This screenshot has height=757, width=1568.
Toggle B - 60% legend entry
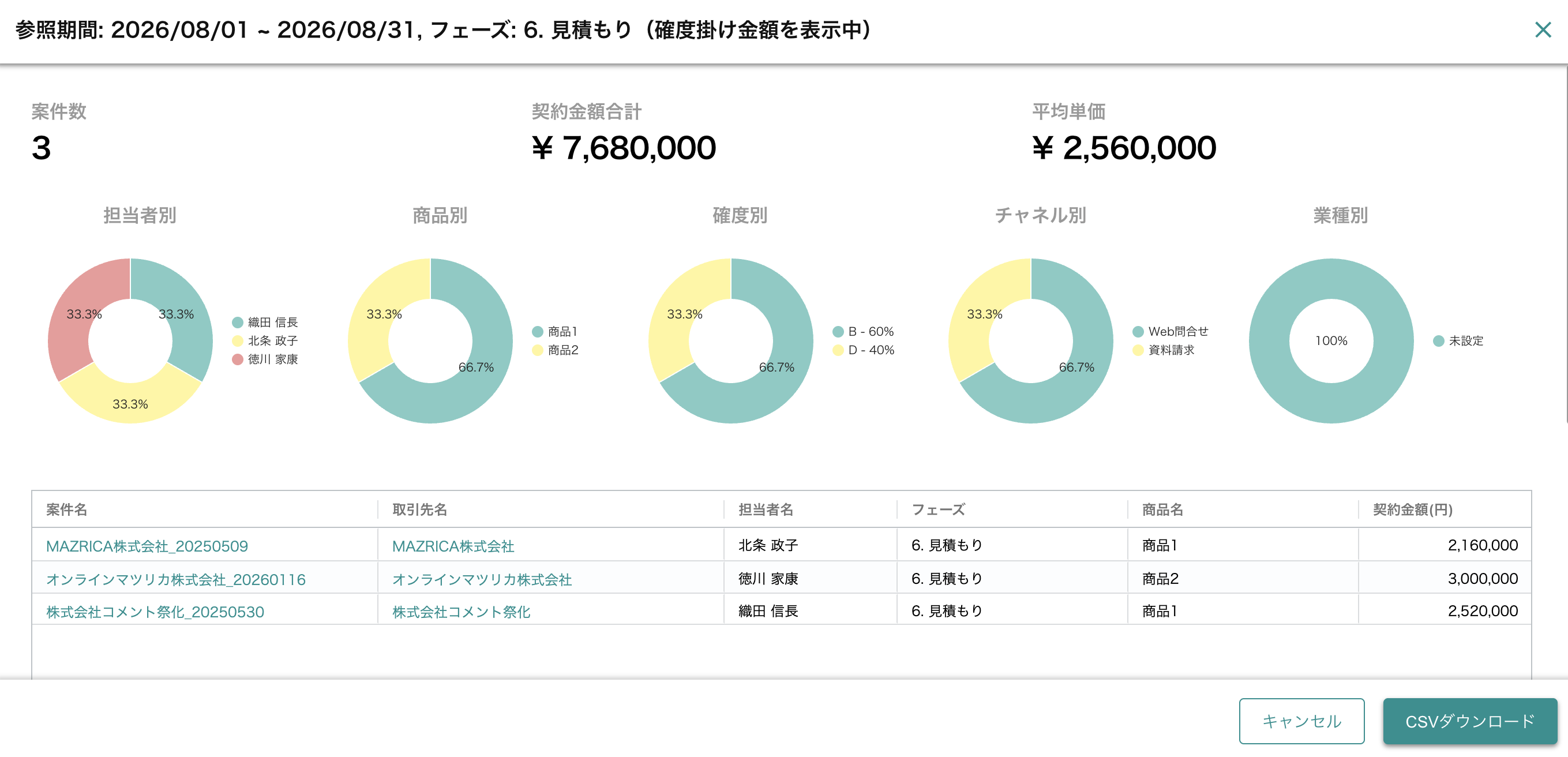[862, 331]
